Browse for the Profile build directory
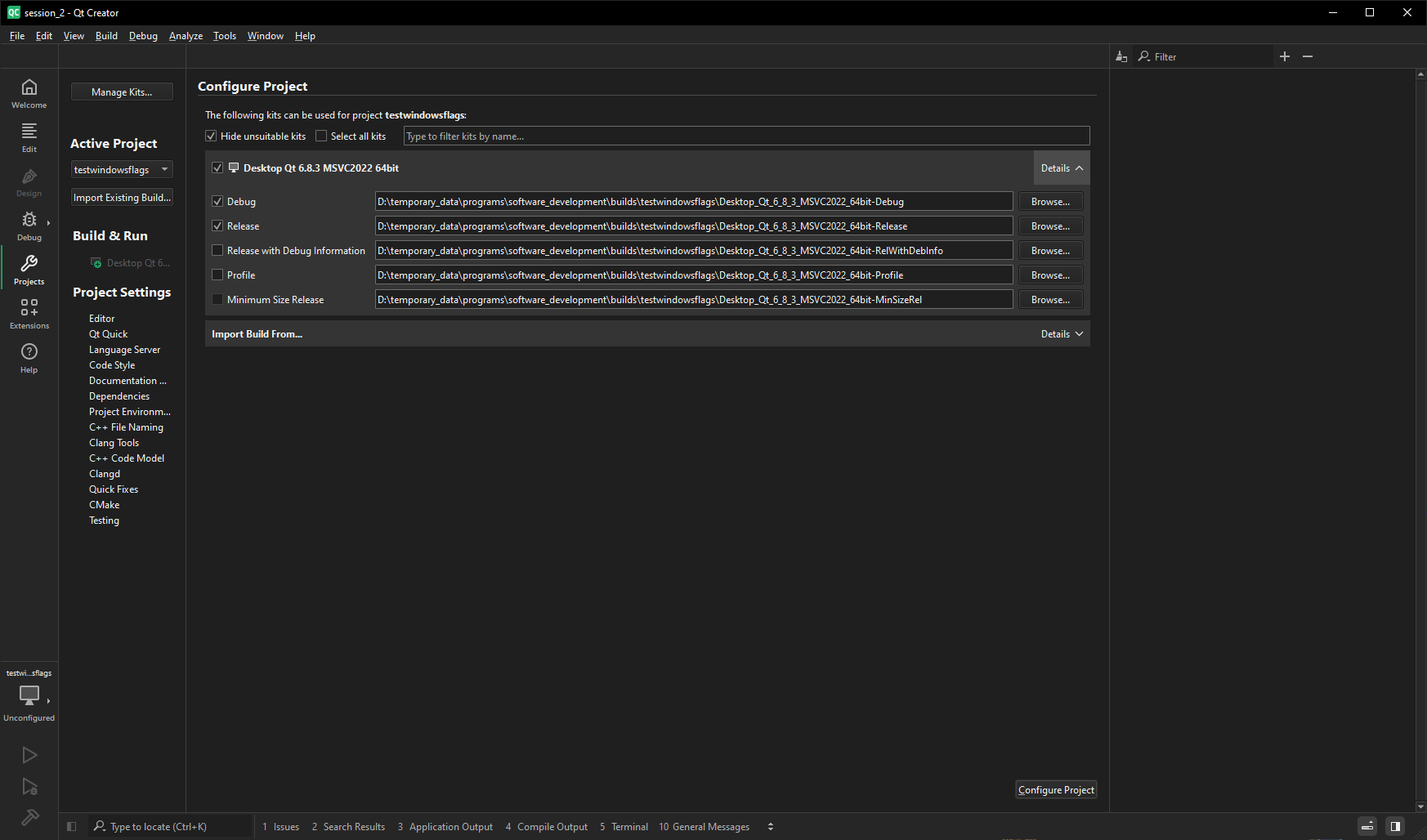Screen dimensions: 1427x840 (1050, 275)
